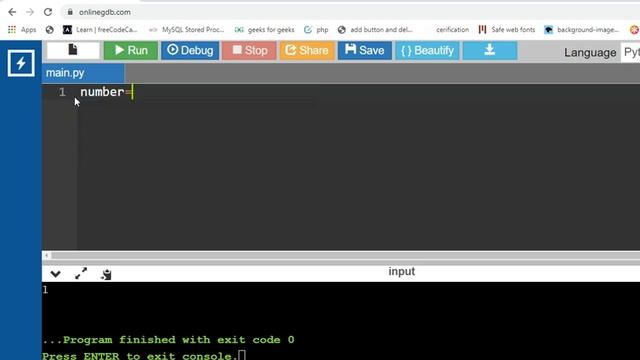This screenshot has width=640, height=360.
Task: Select the input tab of the console
Action: pos(402,272)
